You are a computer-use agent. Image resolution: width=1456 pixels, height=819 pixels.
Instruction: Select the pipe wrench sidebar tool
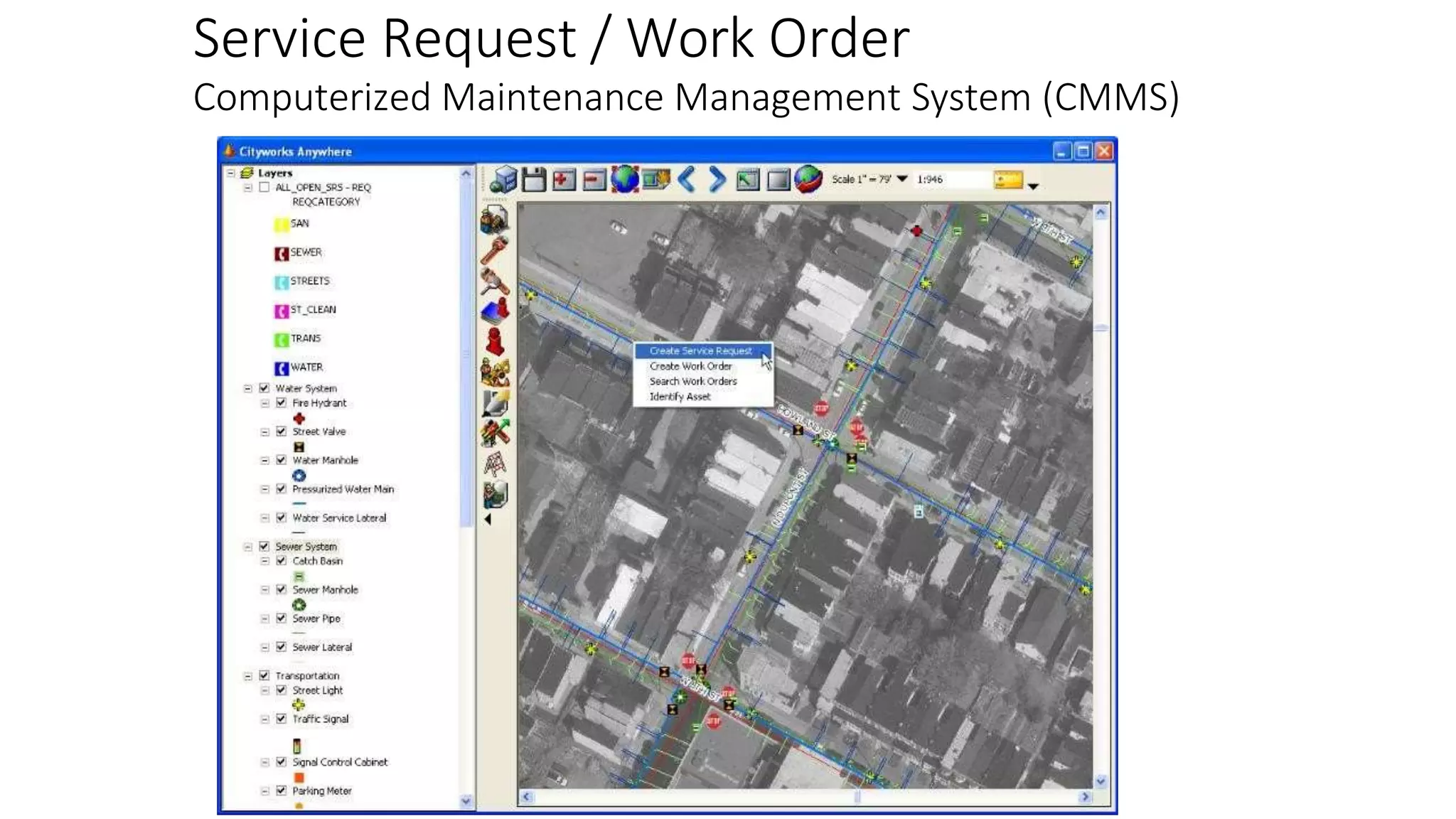coord(494,250)
